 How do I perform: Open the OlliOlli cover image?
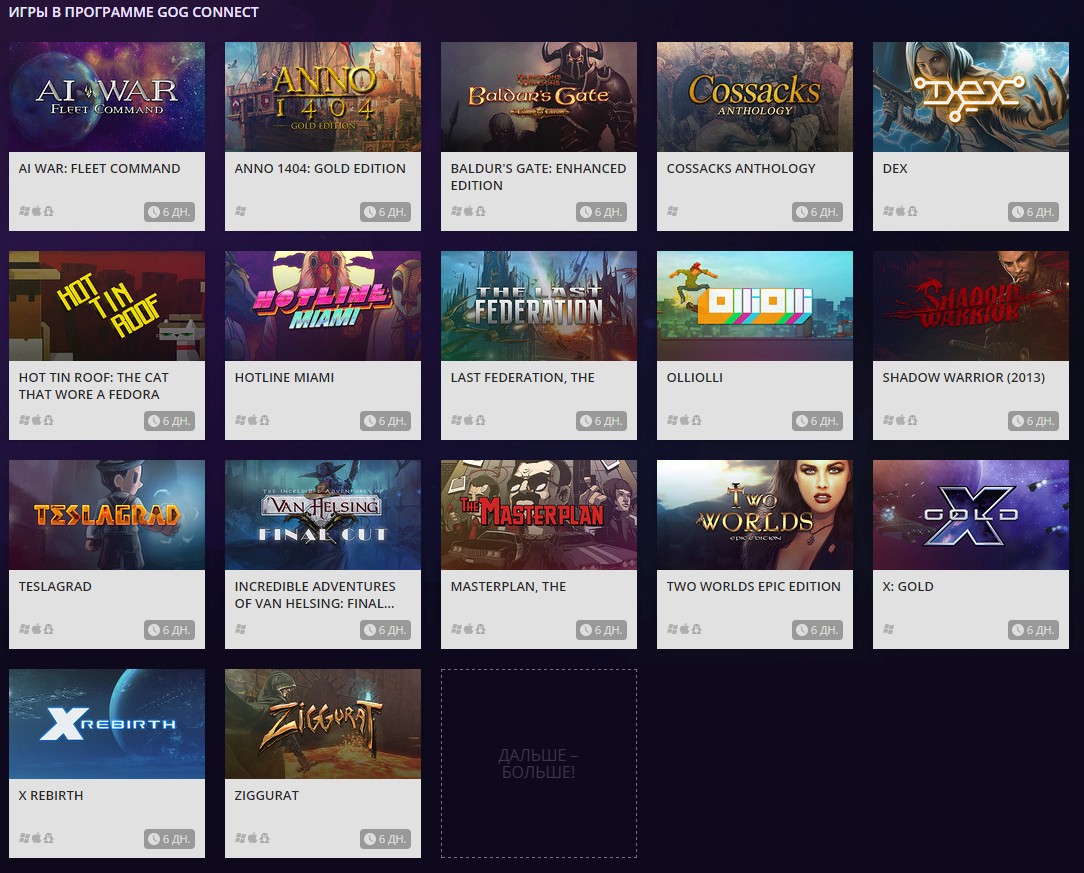pos(755,306)
